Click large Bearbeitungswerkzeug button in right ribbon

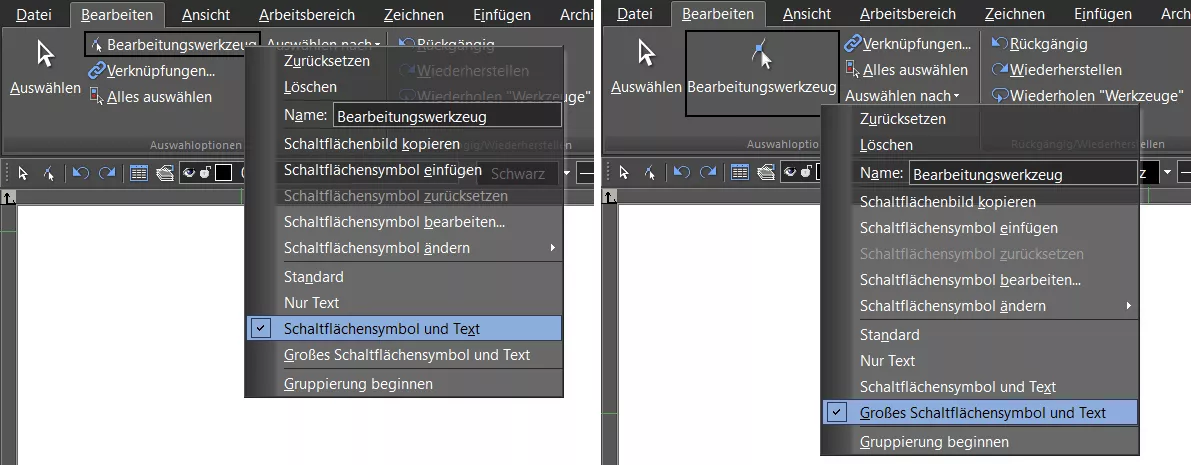coord(762,74)
